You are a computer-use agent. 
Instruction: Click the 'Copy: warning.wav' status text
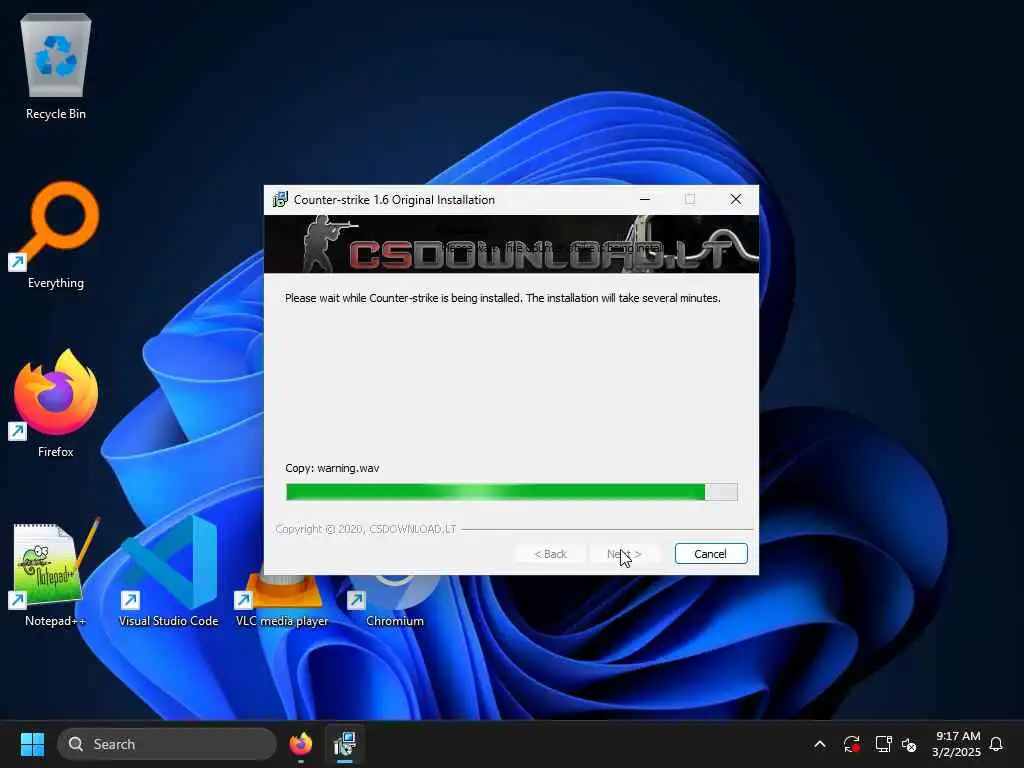(332, 468)
